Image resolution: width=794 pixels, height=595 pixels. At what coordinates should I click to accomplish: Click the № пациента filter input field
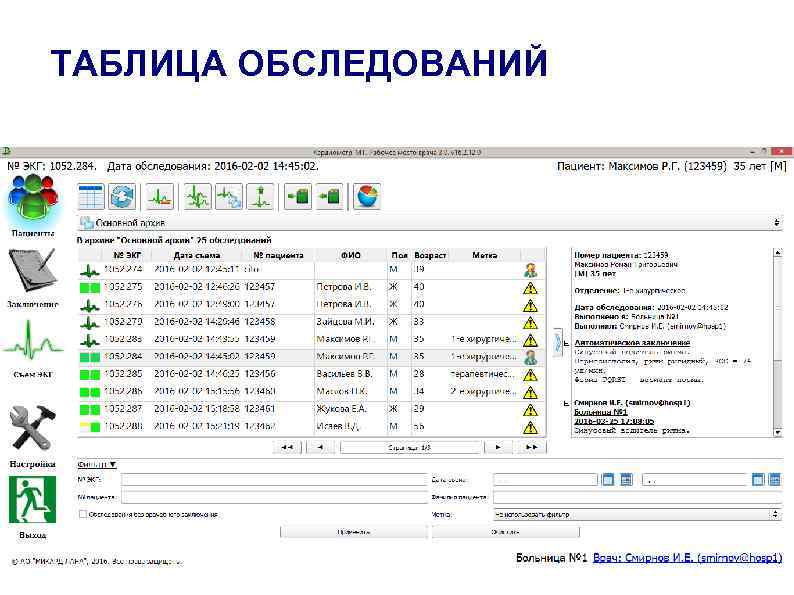pos(274,497)
